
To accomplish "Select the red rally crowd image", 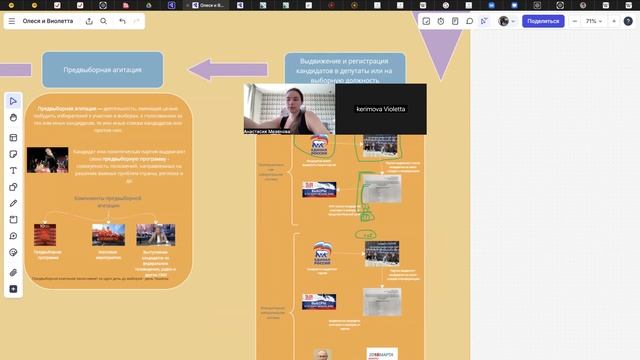I will coord(109,235).
